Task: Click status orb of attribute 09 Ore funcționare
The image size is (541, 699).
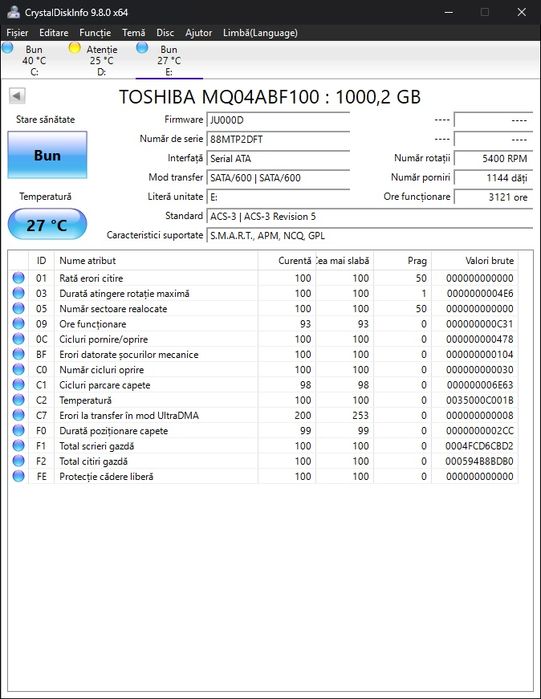Action: click(18, 324)
